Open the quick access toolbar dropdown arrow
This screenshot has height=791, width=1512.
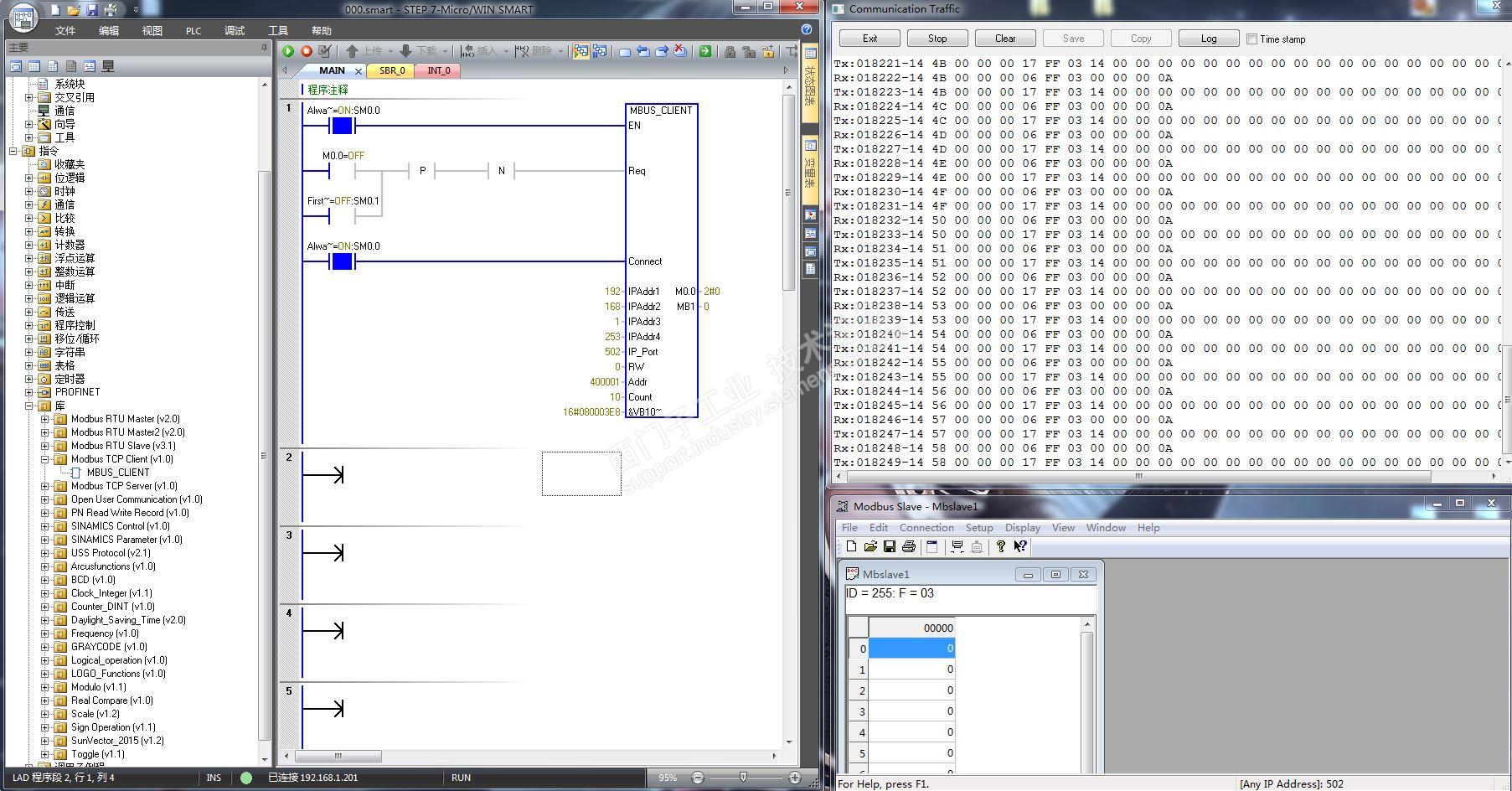(x=136, y=10)
